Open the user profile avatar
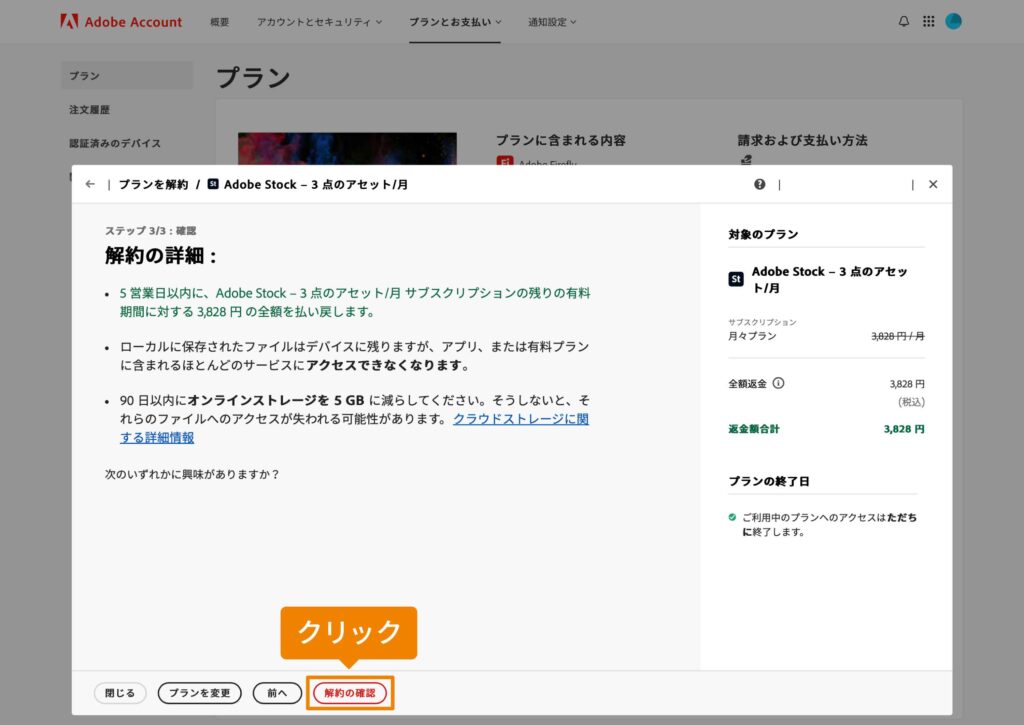Image resolution: width=1024 pixels, height=725 pixels. click(x=953, y=22)
